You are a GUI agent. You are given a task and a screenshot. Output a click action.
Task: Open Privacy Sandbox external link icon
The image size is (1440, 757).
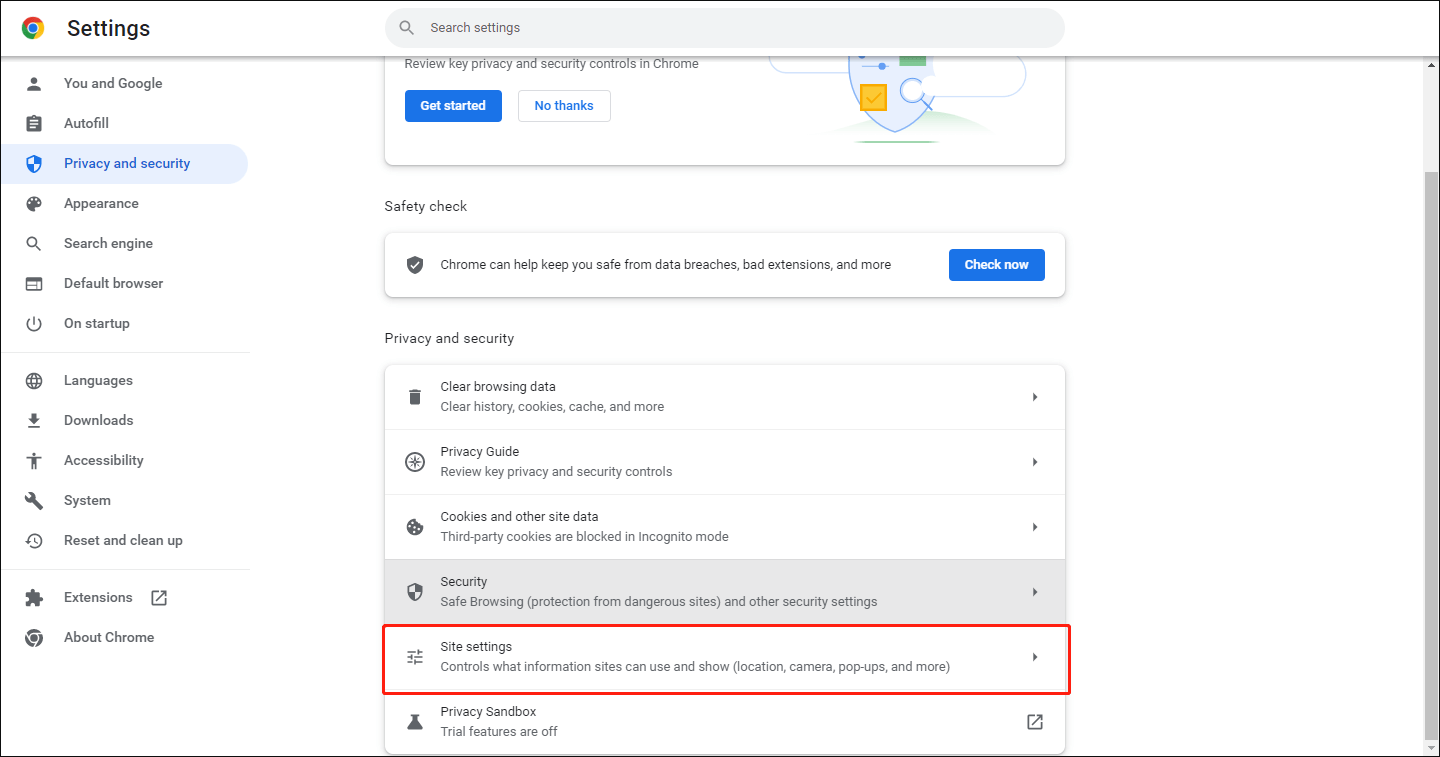(x=1035, y=722)
